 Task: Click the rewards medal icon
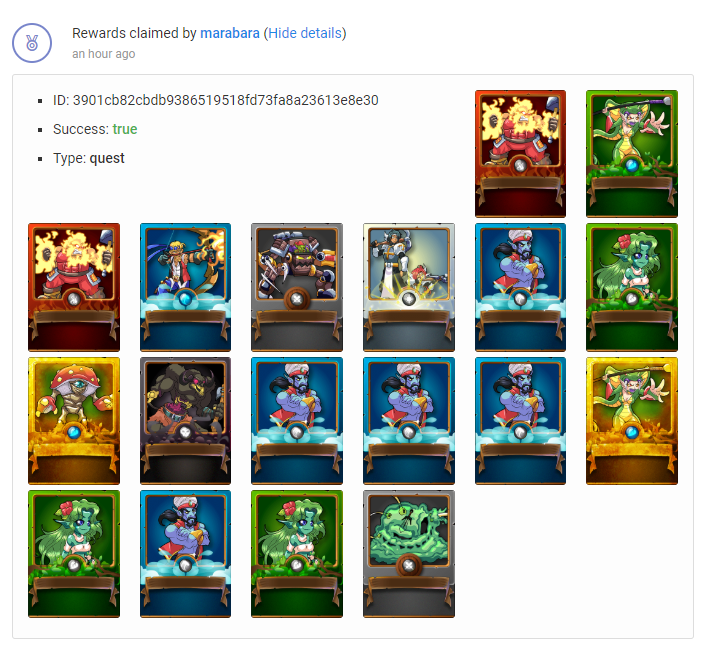[x=32, y=43]
